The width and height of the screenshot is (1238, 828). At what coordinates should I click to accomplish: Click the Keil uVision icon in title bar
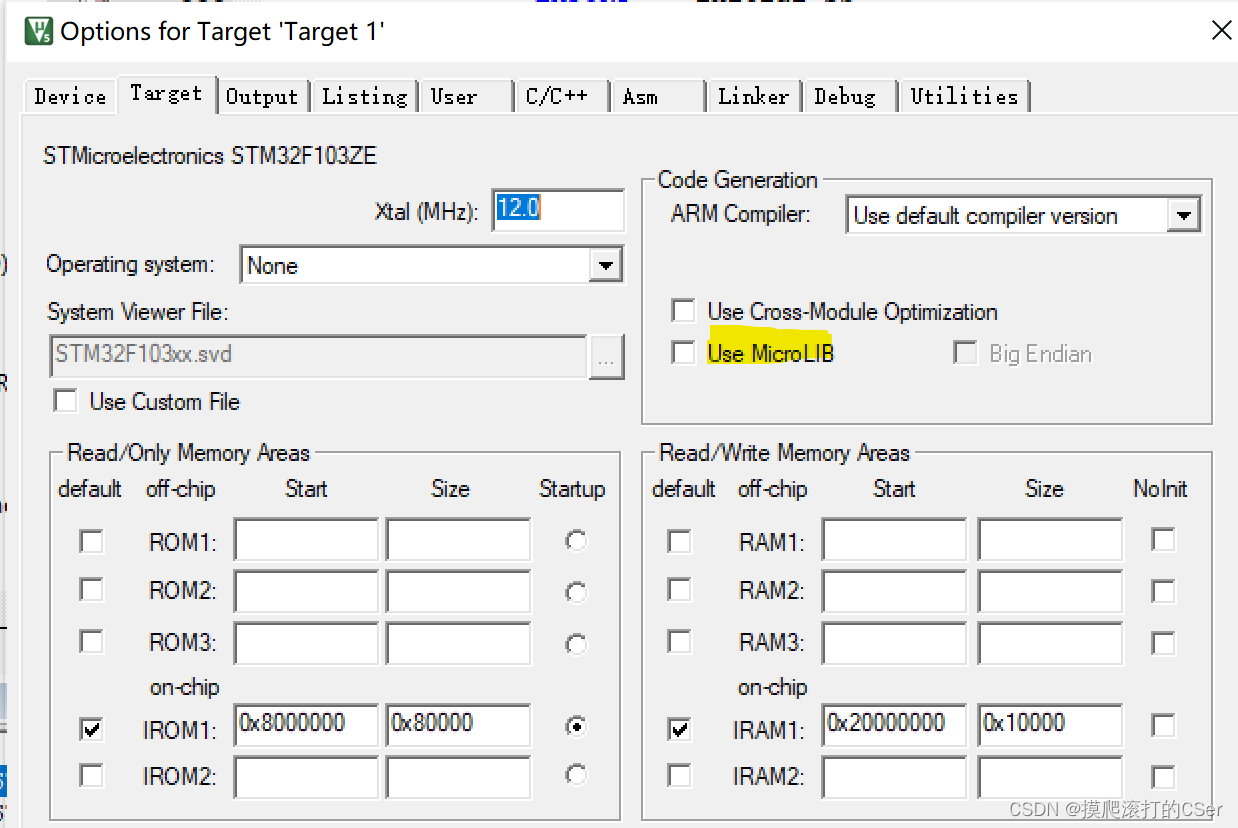38,30
